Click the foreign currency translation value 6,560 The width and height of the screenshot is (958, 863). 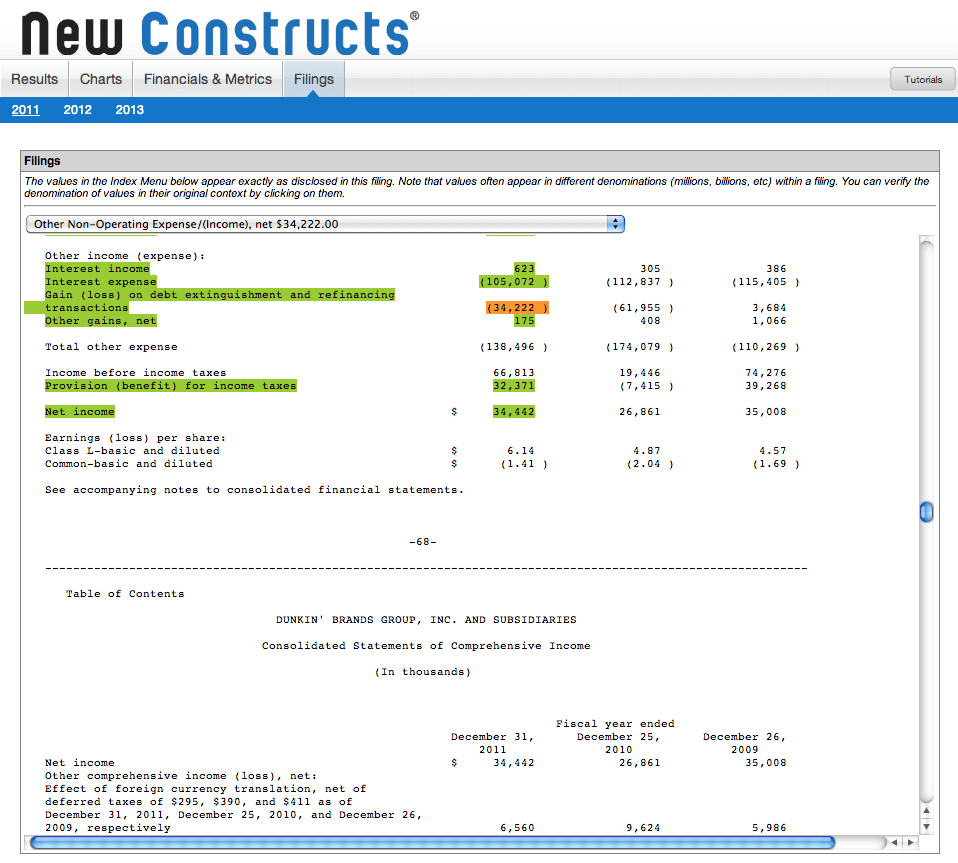tap(517, 828)
